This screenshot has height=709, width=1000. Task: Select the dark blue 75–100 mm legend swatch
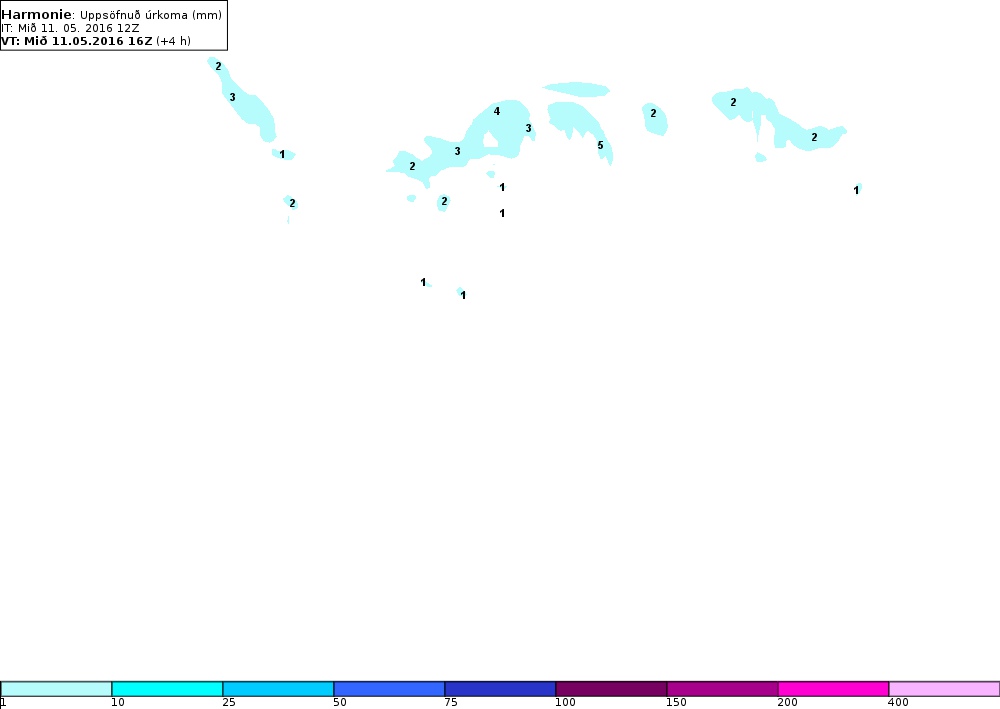coord(500,689)
